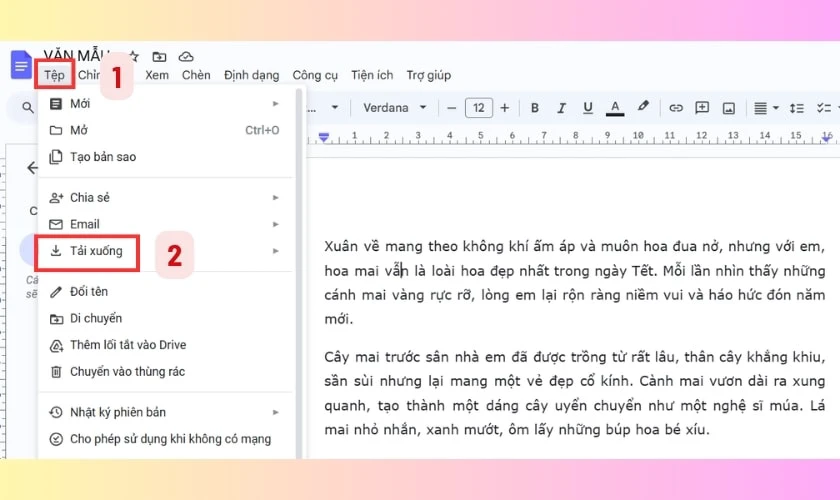Viewport: 840px width, 500px height.
Task: Open the highlight color pen tool
Action: (643, 107)
